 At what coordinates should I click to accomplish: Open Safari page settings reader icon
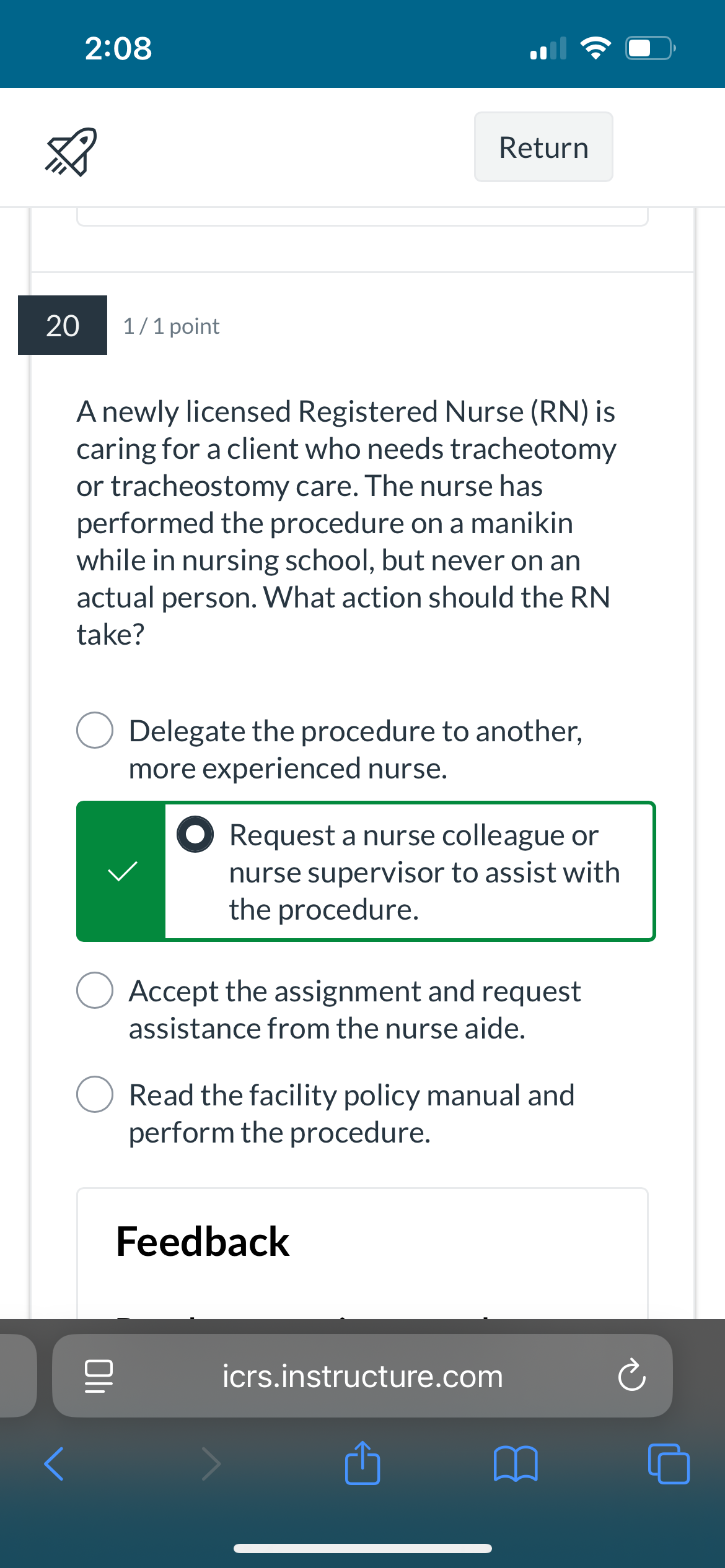point(99,1376)
